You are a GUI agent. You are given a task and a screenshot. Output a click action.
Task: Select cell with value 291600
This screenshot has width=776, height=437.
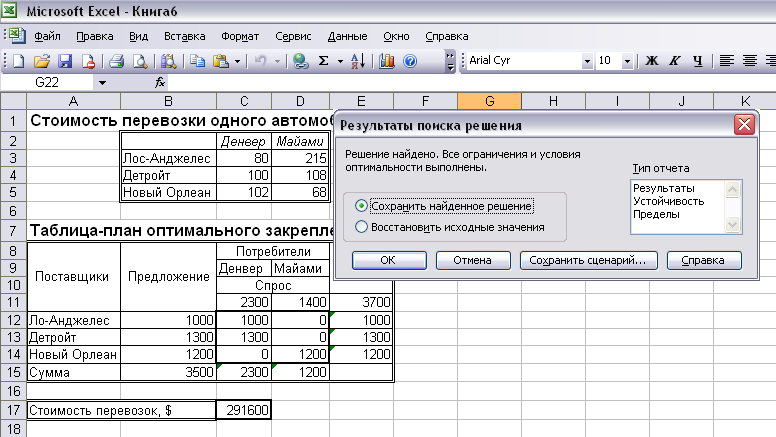243,410
